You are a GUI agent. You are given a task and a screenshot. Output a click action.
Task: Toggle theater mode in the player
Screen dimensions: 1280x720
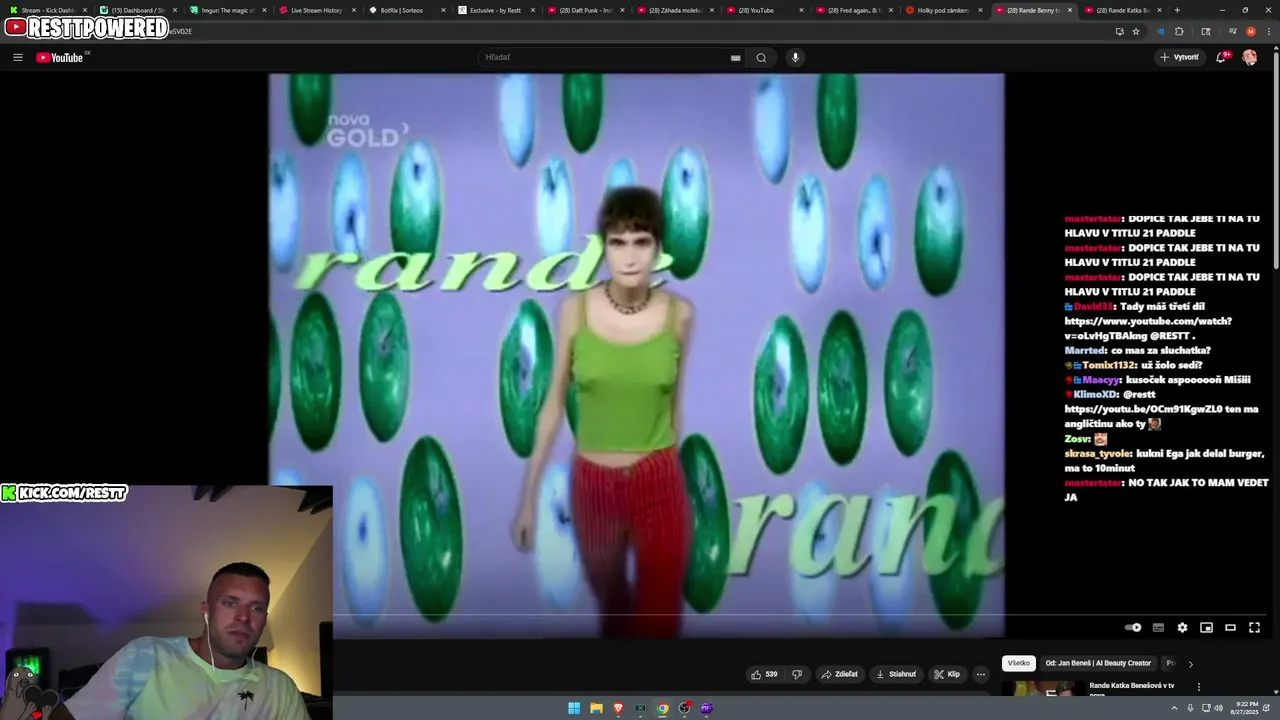pos(1230,627)
